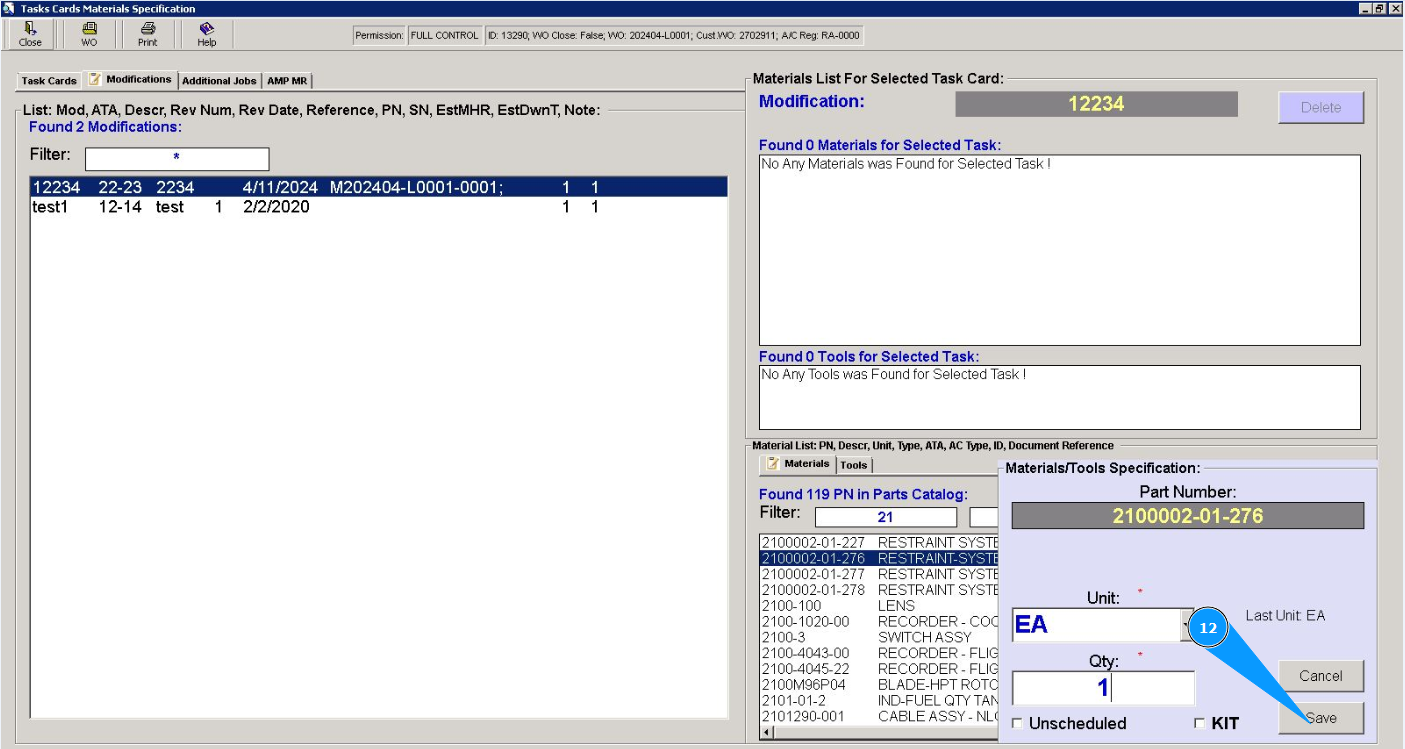Image resolution: width=1405 pixels, height=749 pixels.
Task: Click the Qty input field
Action: point(1103,688)
